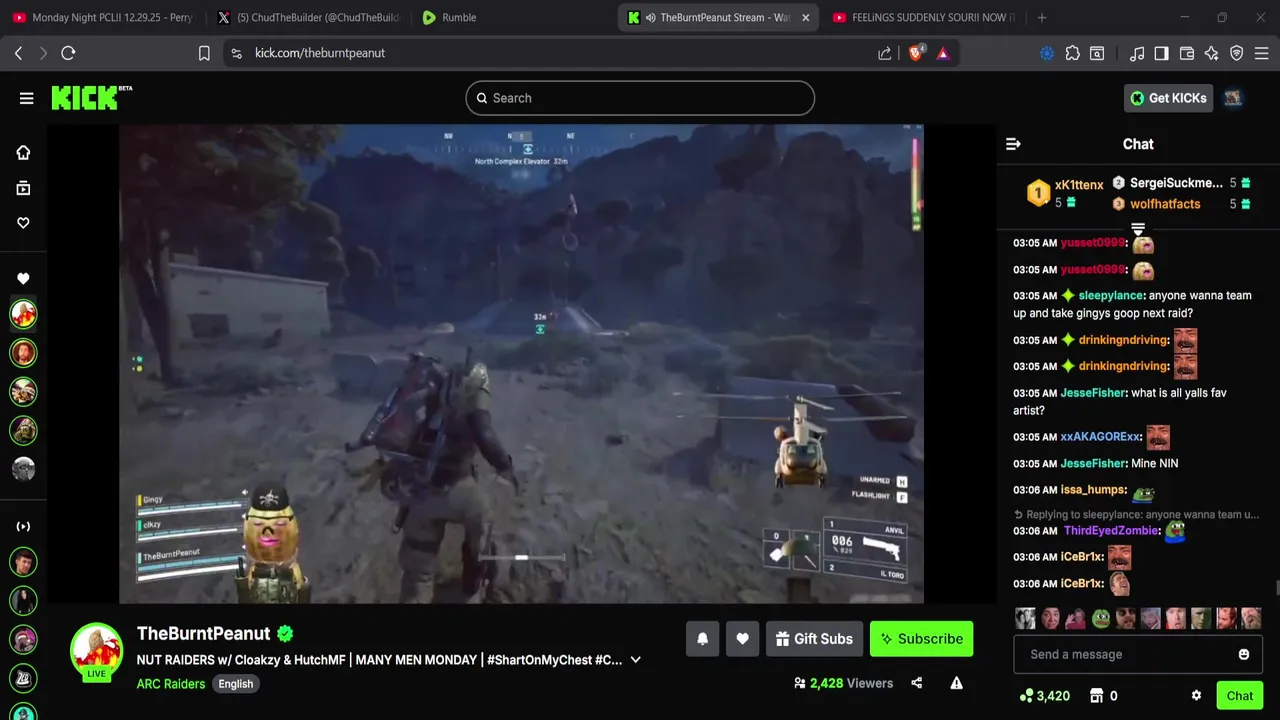Viewport: 1280px width, 720px height.
Task: Open Leo AI sparkle icon
Action: tap(1212, 53)
